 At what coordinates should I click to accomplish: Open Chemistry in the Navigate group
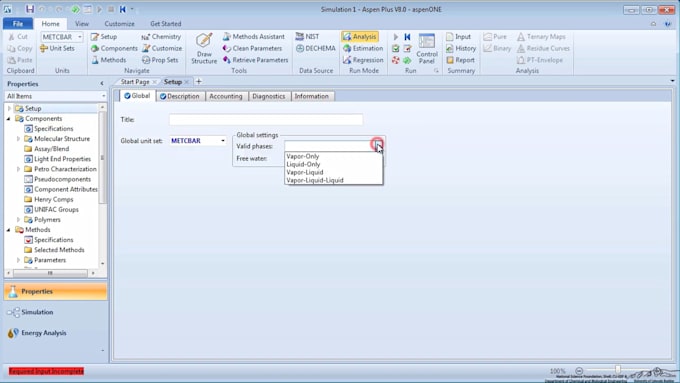click(x=161, y=37)
